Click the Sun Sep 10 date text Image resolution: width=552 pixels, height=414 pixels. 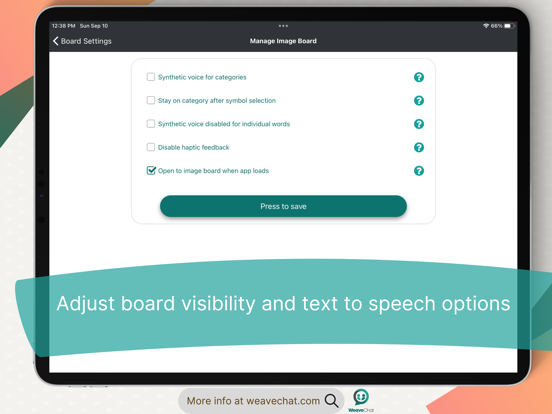click(94, 26)
